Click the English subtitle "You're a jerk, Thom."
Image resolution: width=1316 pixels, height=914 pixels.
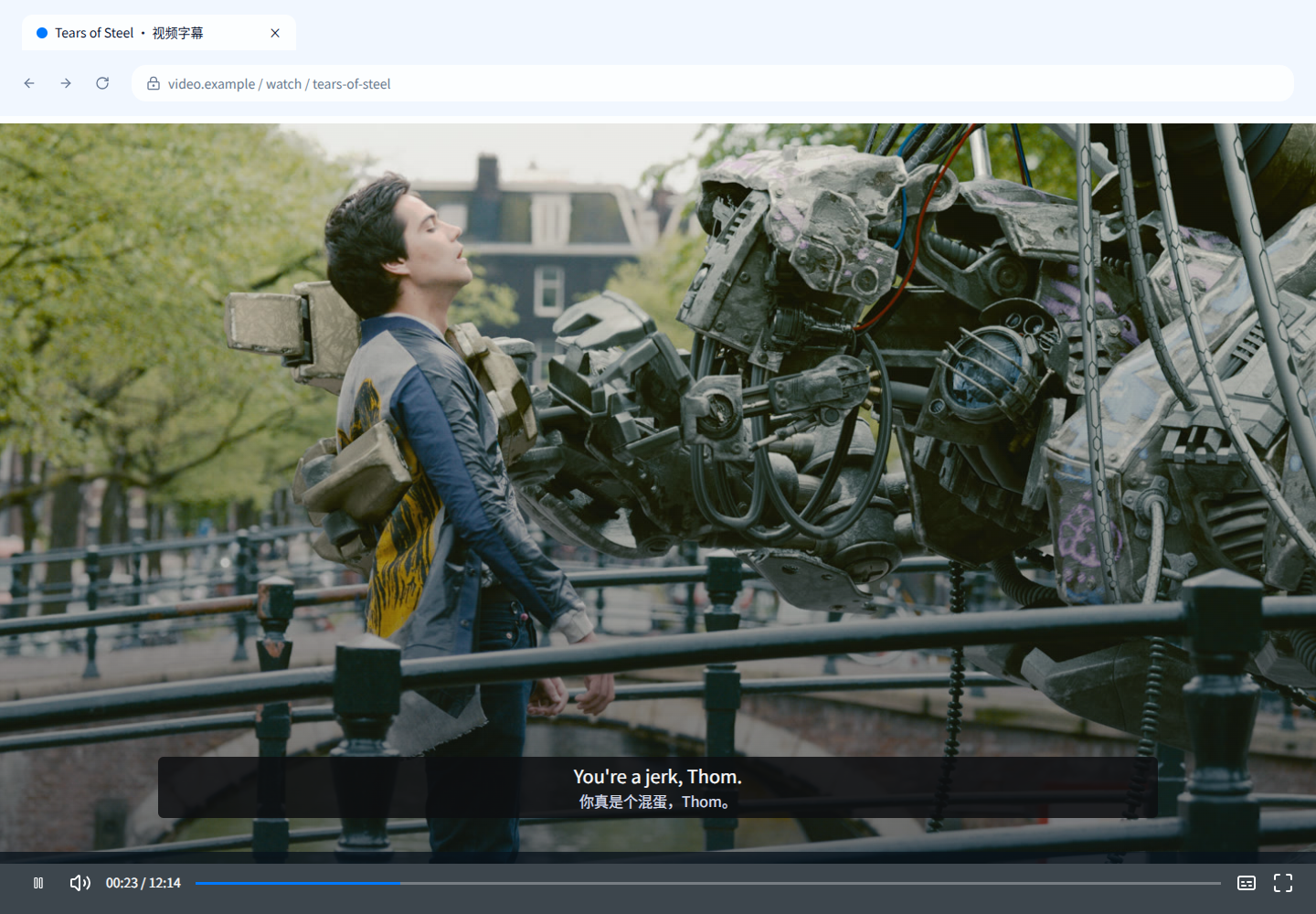point(657,777)
